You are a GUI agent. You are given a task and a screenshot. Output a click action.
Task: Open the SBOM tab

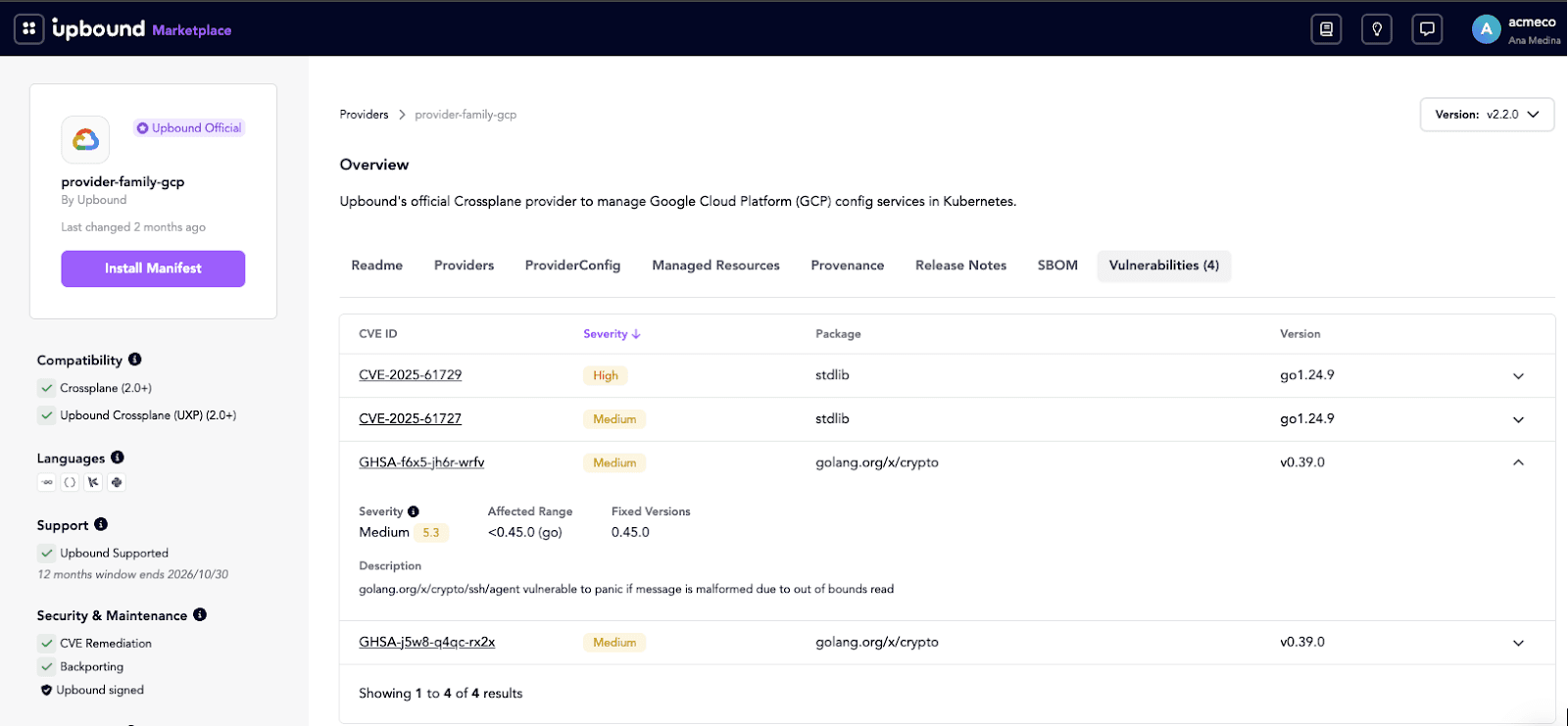click(x=1057, y=266)
